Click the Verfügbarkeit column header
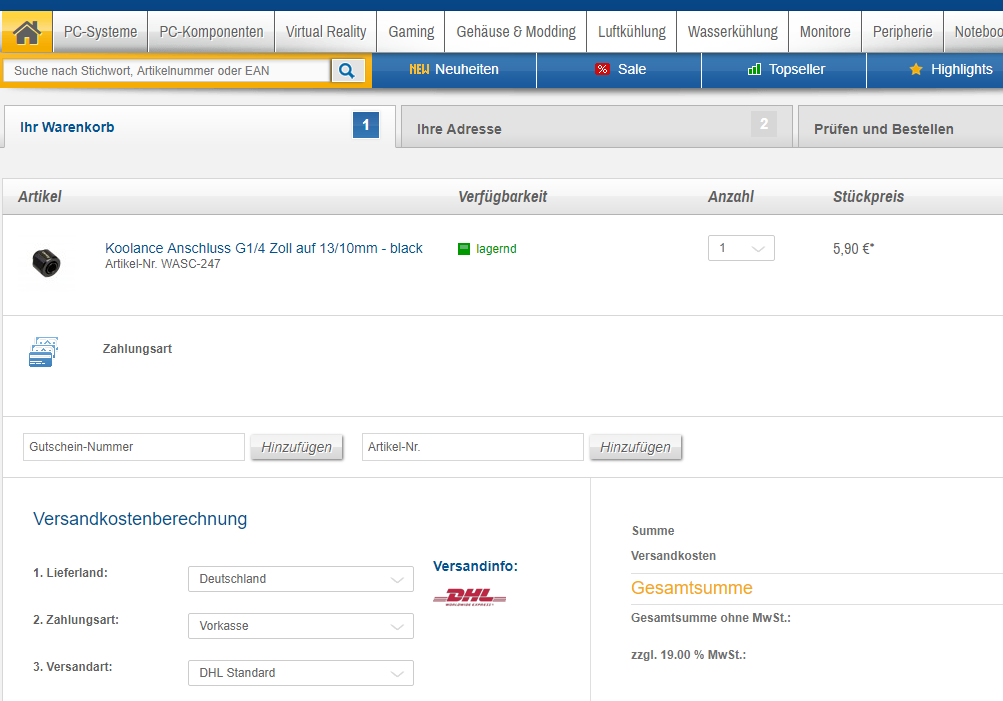 502,196
